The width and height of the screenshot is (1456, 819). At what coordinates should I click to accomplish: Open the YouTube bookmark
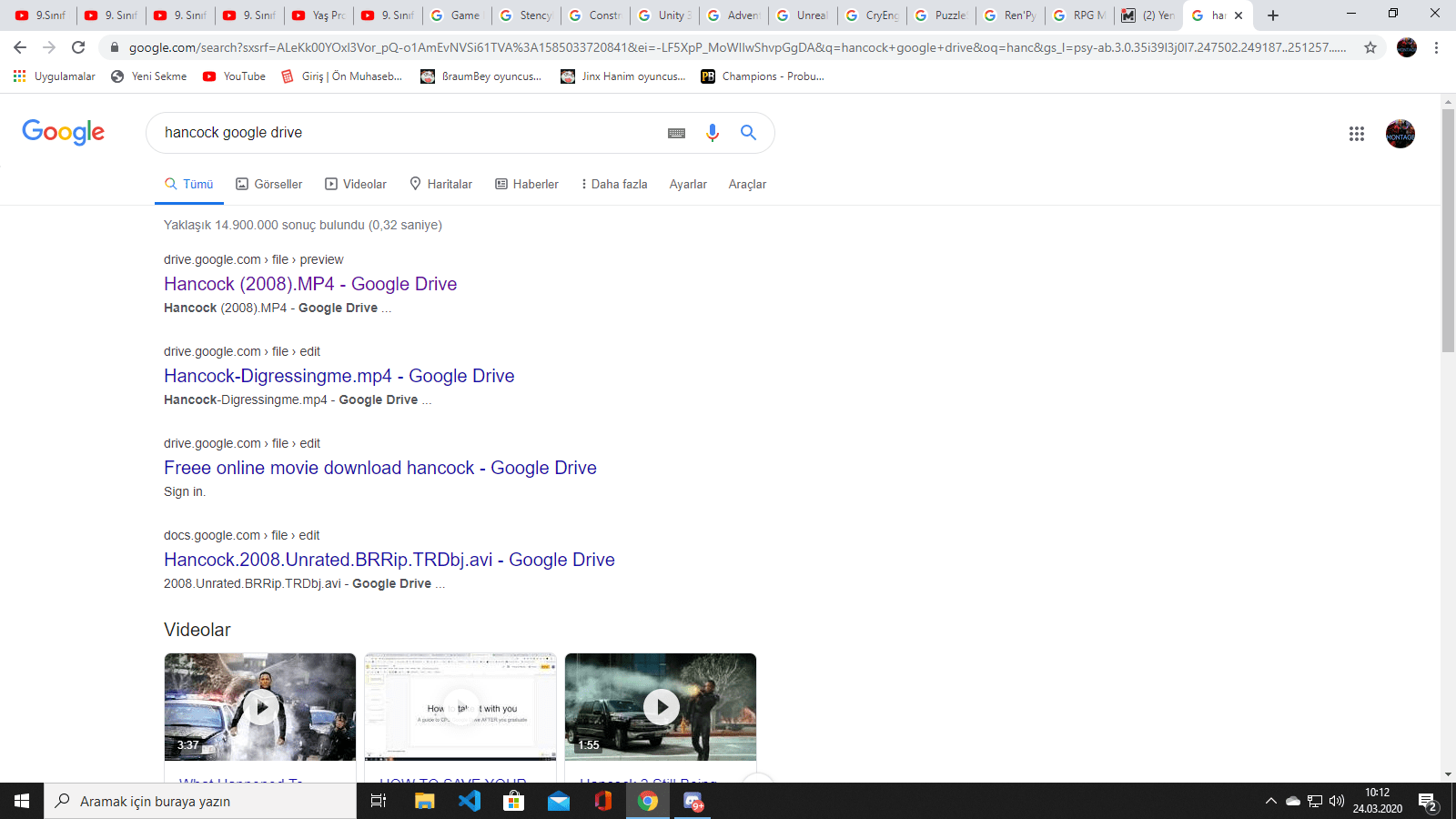235,76
